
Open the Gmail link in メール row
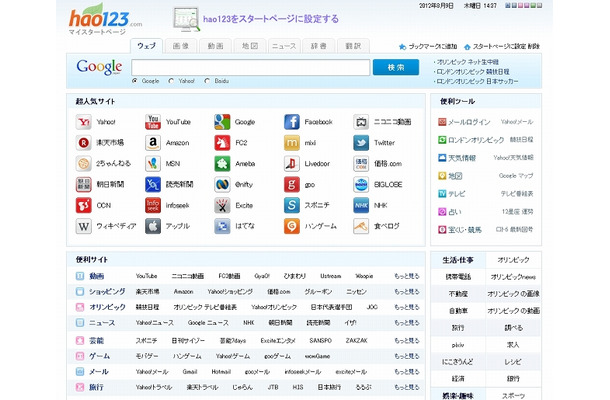point(190,372)
